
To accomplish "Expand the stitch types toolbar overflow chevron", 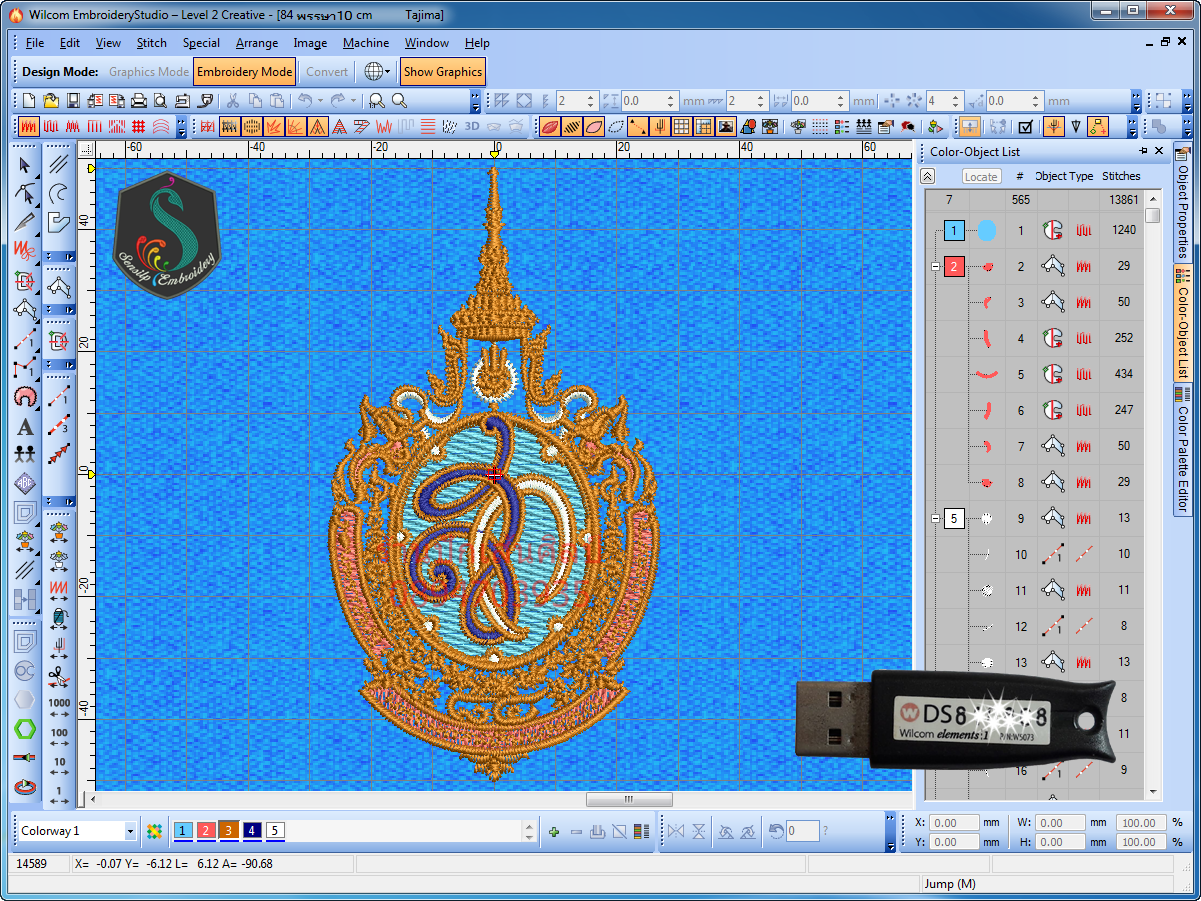I will (x=181, y=127).
